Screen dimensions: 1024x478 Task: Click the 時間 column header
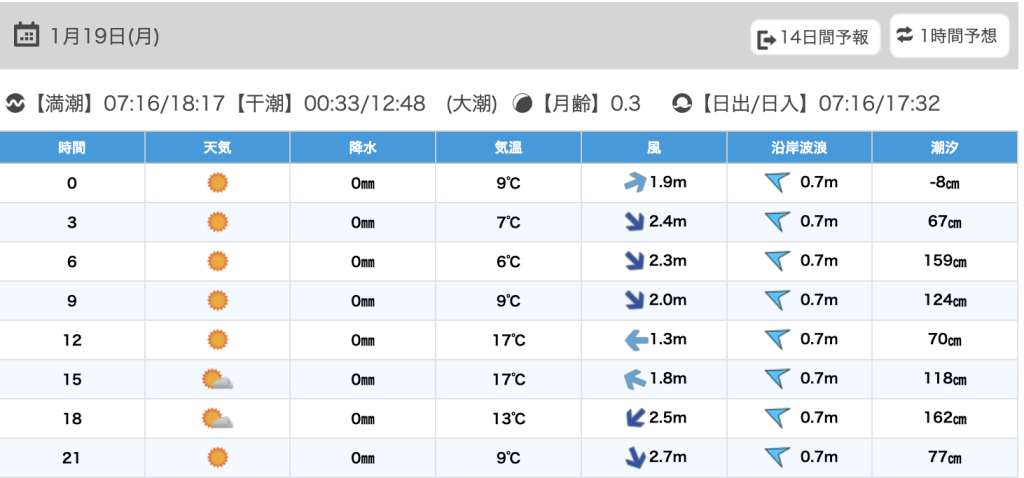tap(72, 148)
